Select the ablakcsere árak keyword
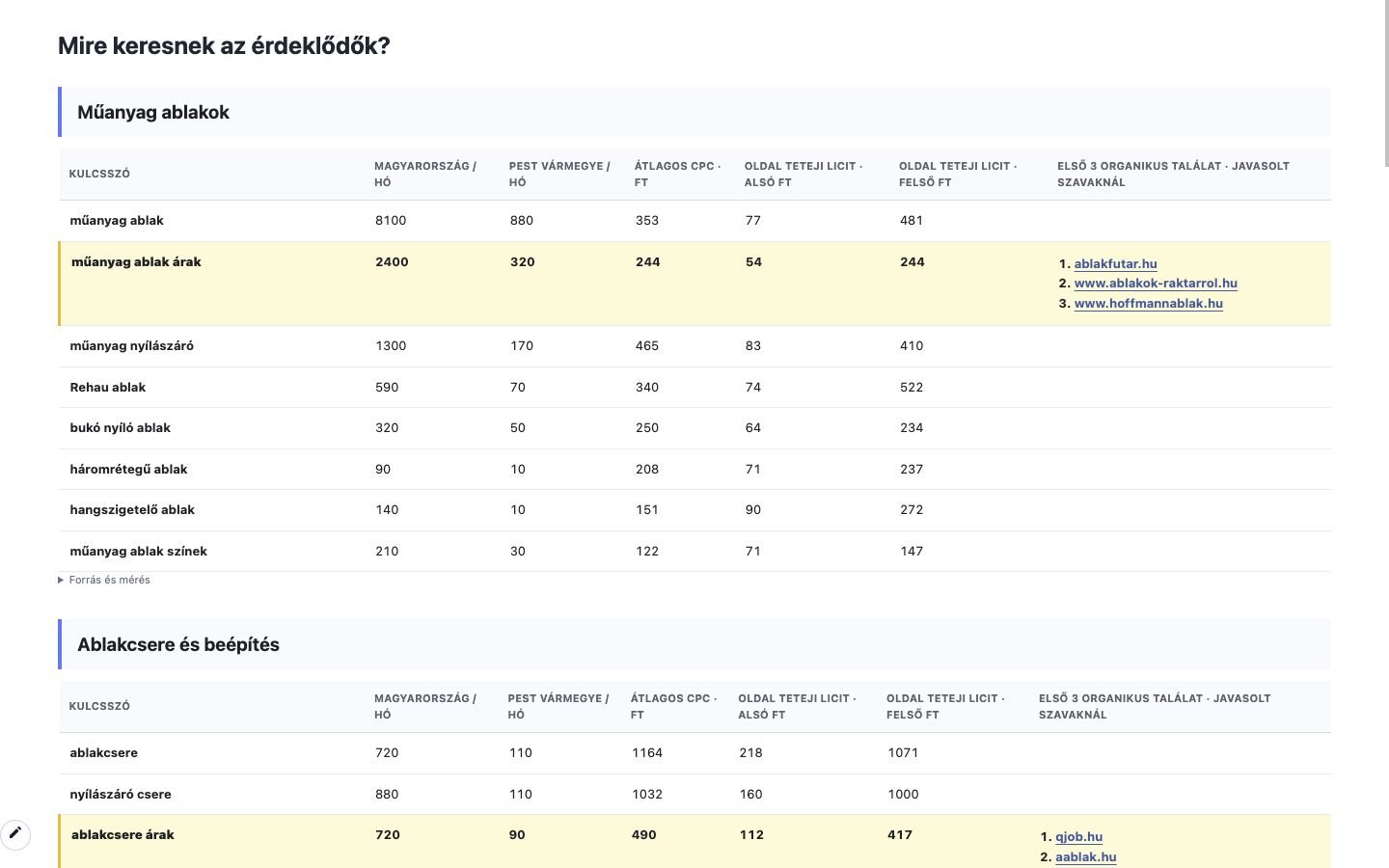The width and height of the screenshot is (1389, 868). (123, 834)
